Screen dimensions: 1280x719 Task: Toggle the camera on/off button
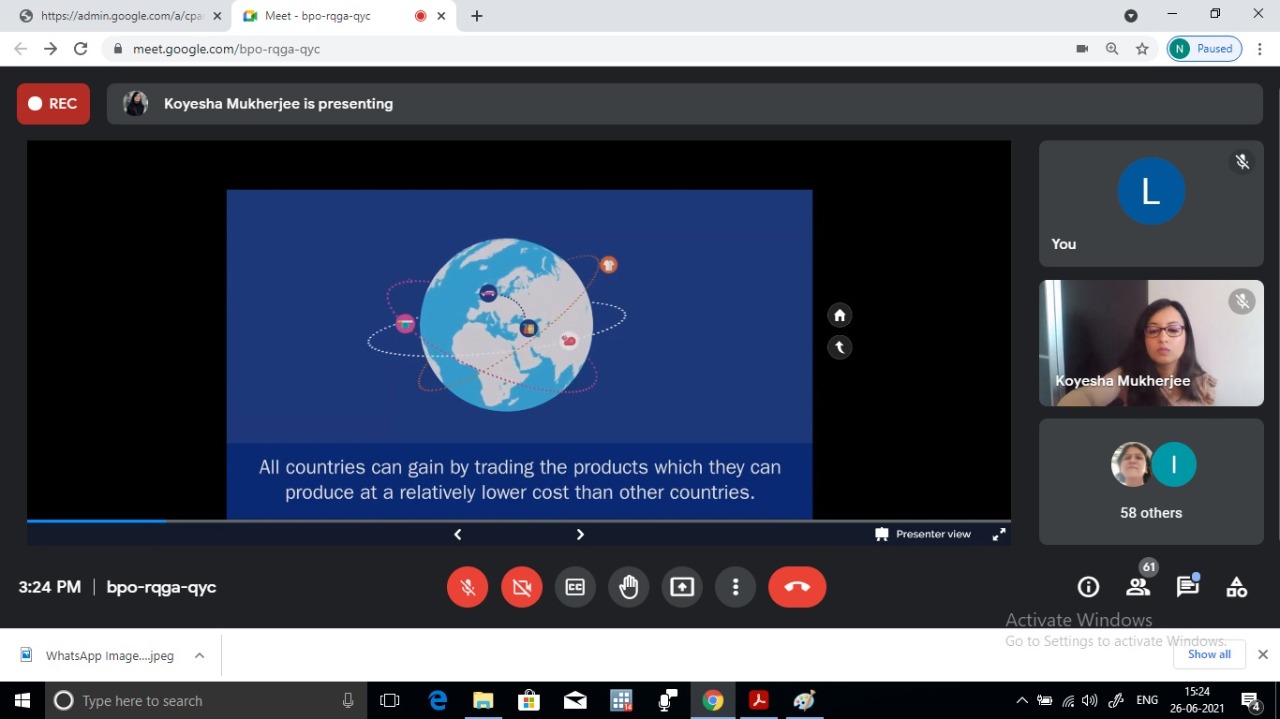click(521, 587)
